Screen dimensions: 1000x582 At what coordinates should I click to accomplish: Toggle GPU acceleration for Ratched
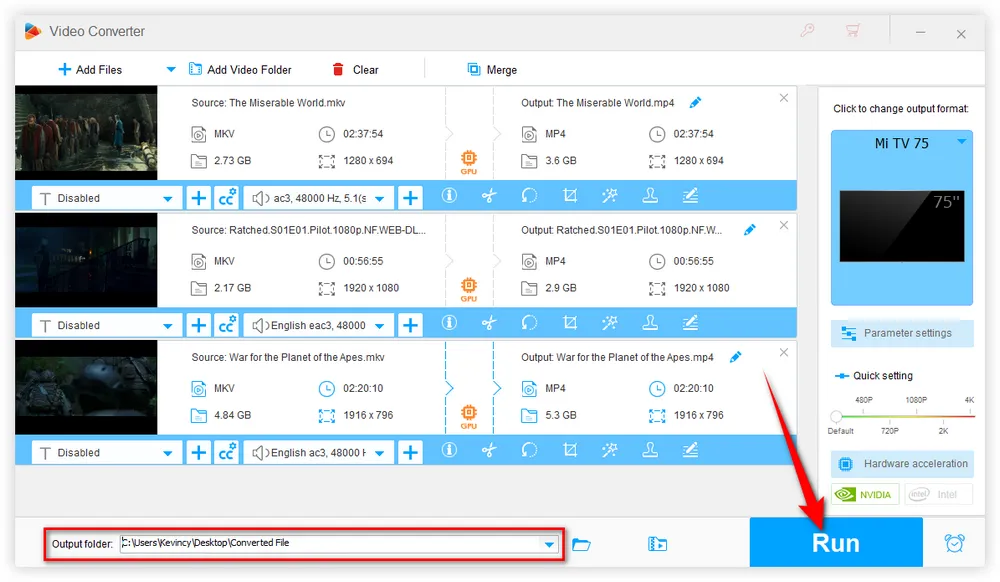pos(469,289)
